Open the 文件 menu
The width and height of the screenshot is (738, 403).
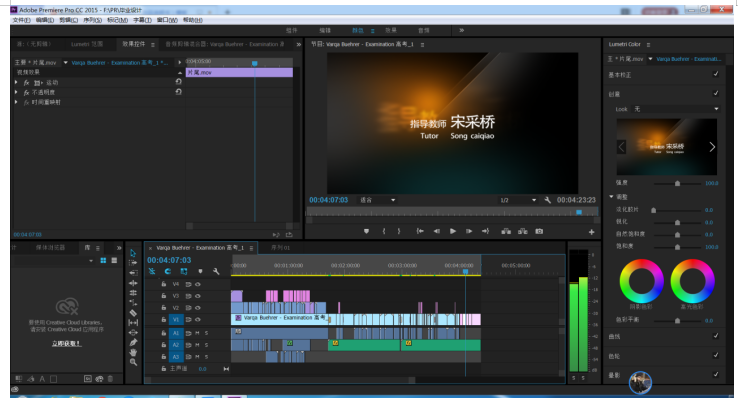(x=22, y=20)
